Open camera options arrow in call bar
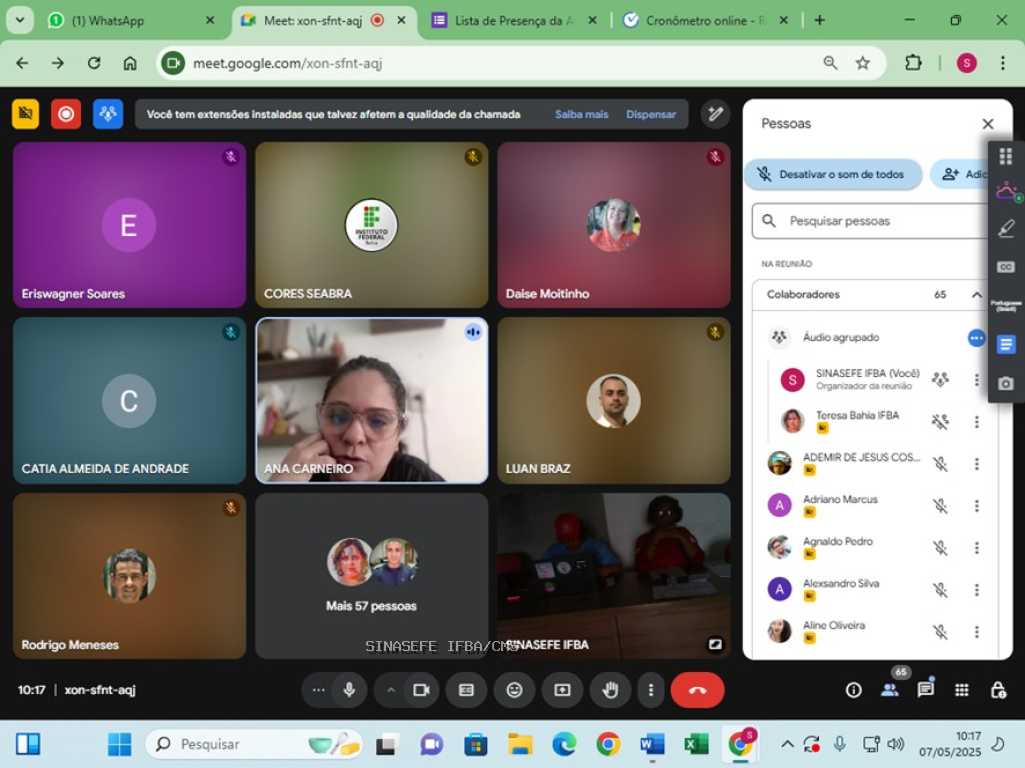Viewport: 1025px width, 768px height. click(391, 690)
